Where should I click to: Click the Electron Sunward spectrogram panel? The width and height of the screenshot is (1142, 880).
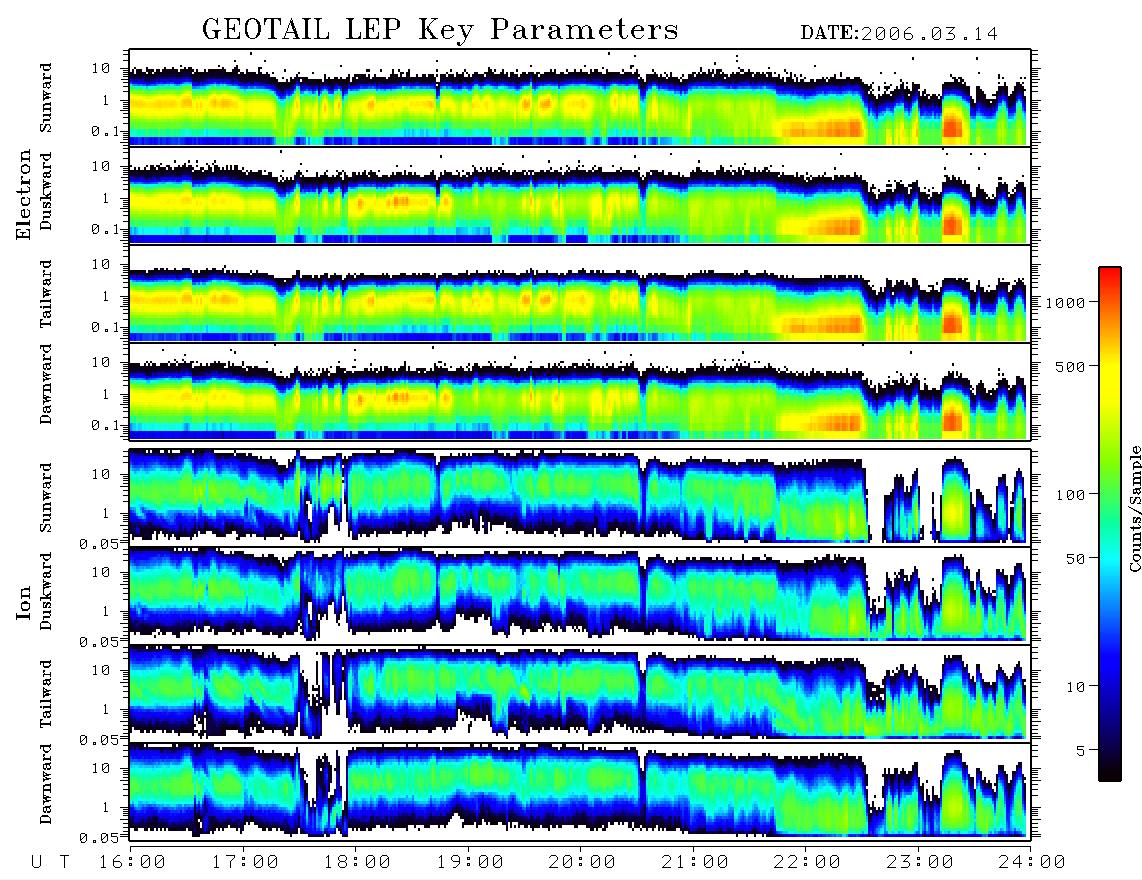tap(580, 97)
